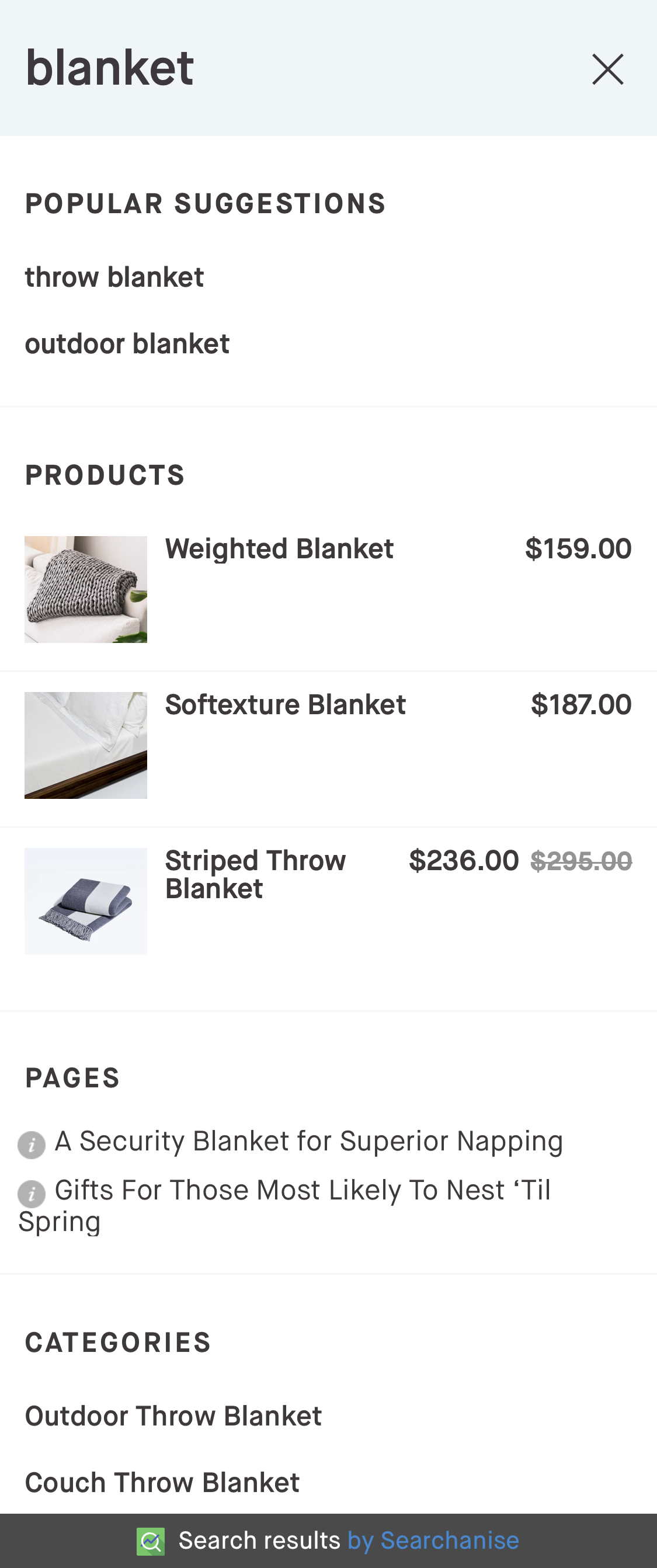
Task: Tap the Softexture Blanket thumbnail image
Action: point(86,745)
